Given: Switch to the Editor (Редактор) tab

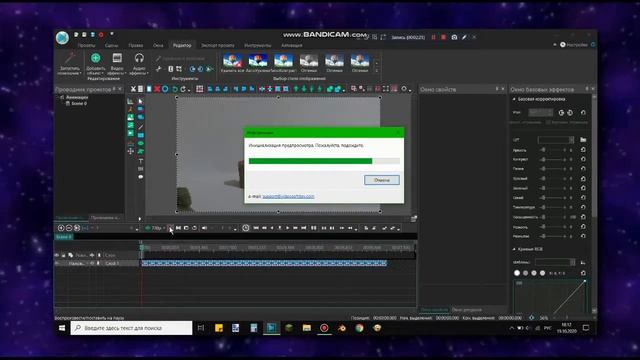Looking at the screenshot, I should click(x=182, y=45).
